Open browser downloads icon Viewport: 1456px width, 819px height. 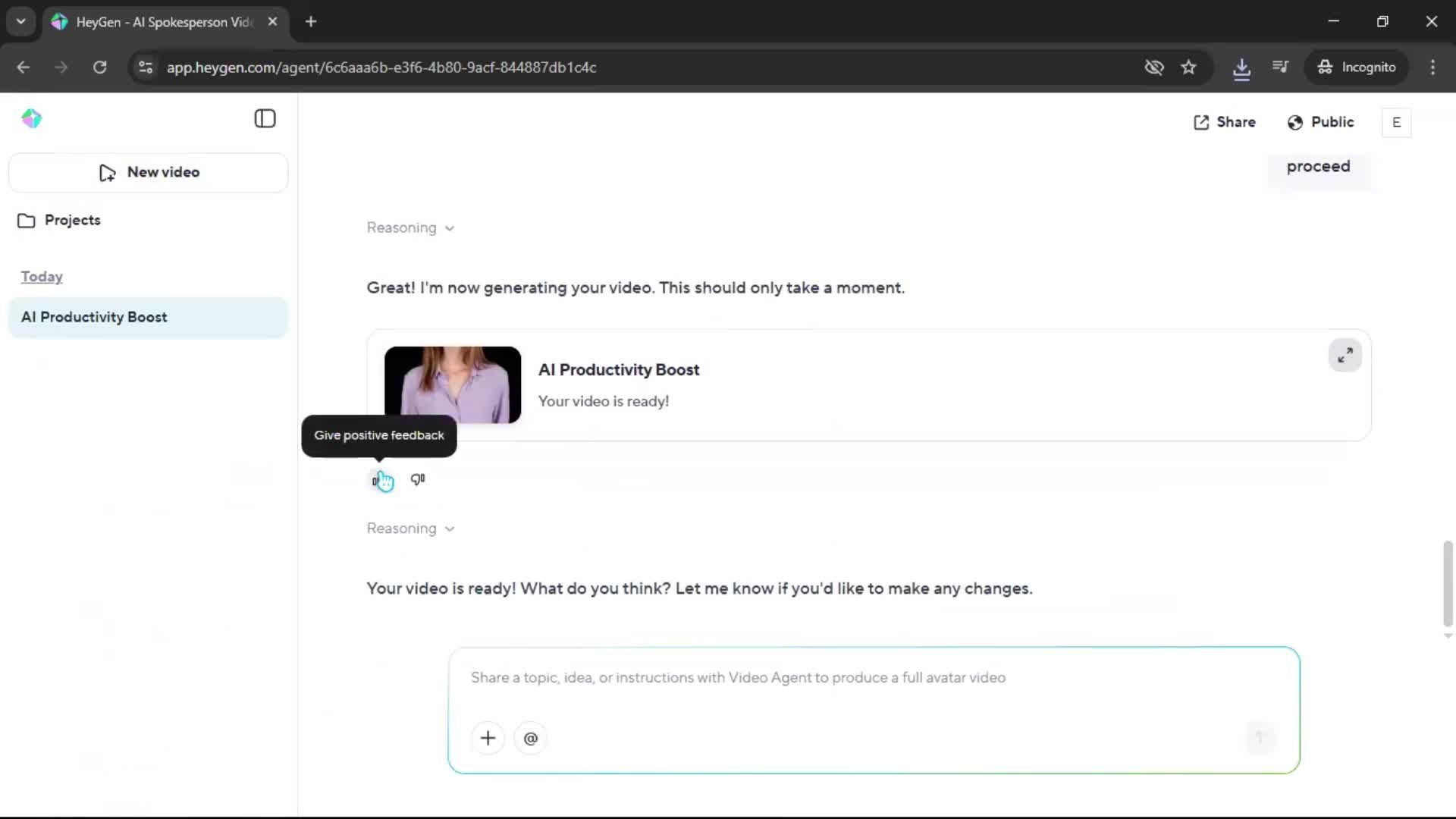click(x=1241, y=67)
